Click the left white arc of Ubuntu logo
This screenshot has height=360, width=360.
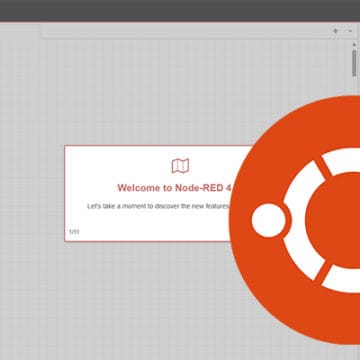click(x=302, y=220)
